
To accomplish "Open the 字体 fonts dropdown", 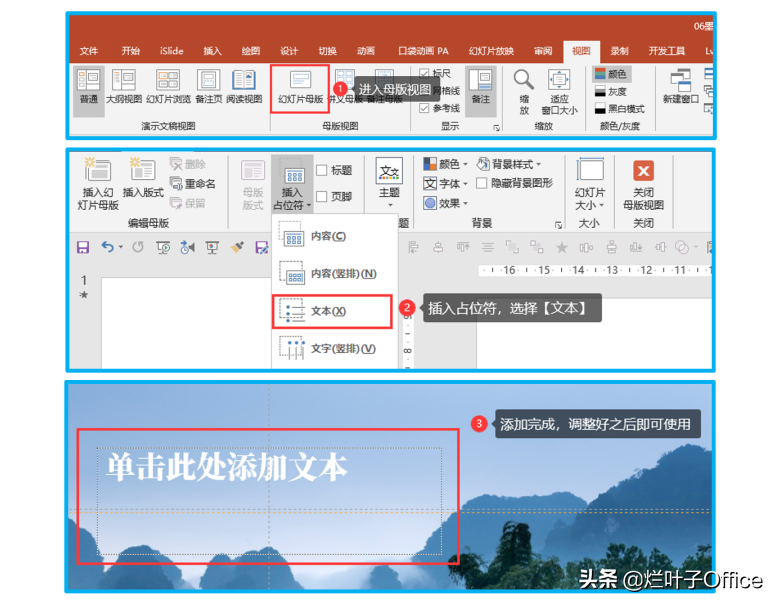I will (445, 184).
